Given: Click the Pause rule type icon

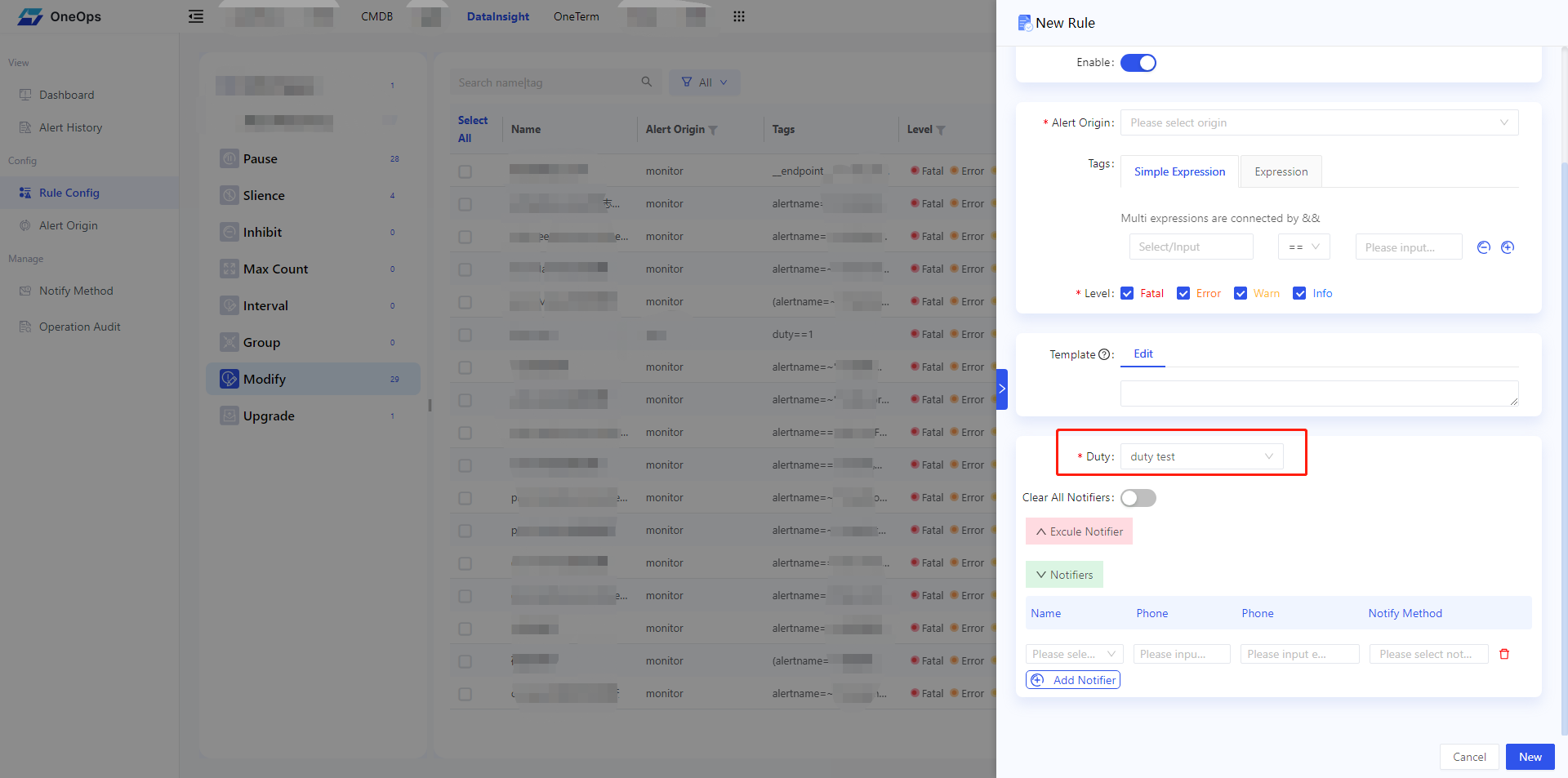Looking at the screenshot, I should pyautogui.click(x=229, y=158).
